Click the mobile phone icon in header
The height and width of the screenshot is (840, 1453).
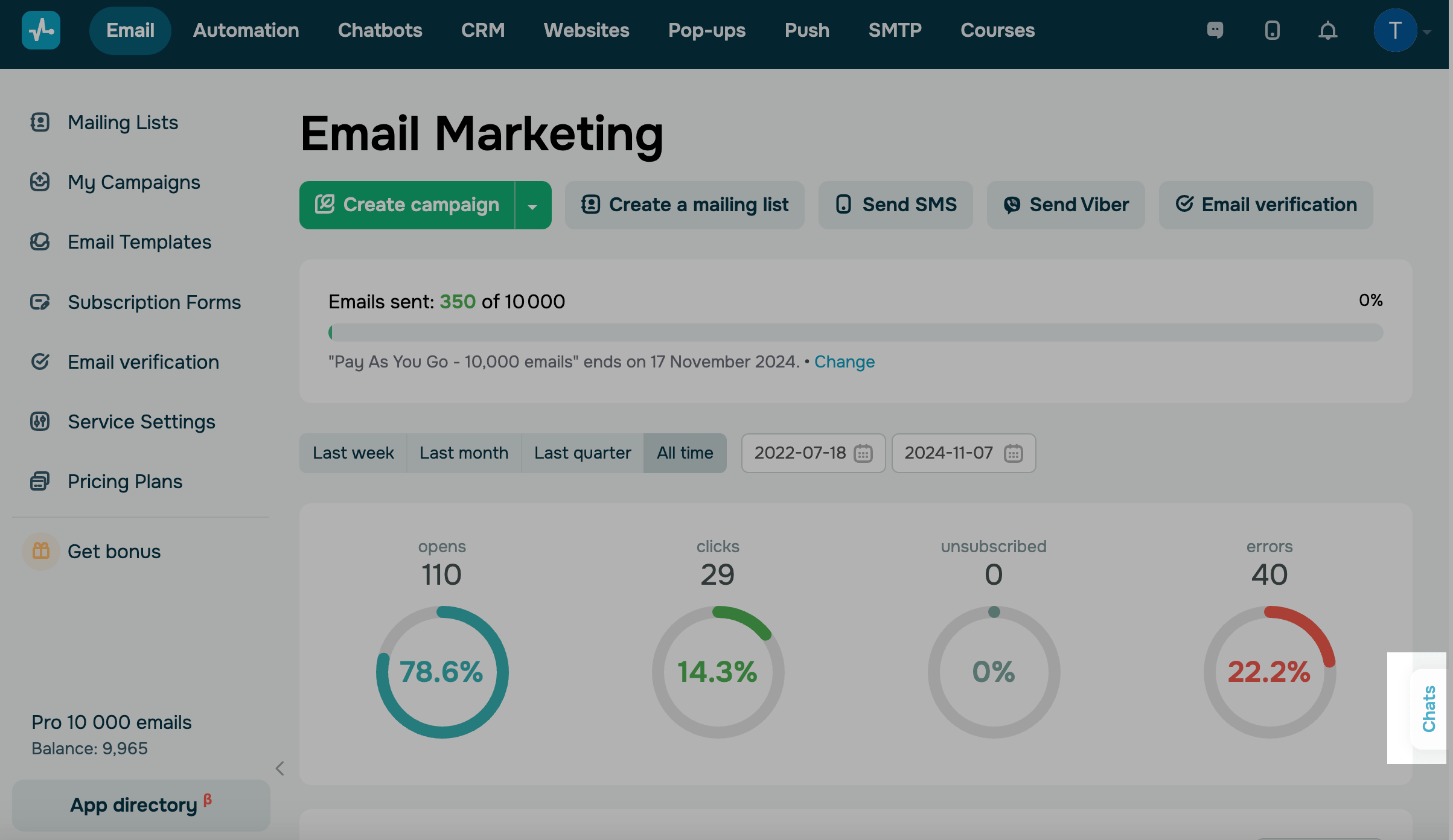pos(1272,30)
